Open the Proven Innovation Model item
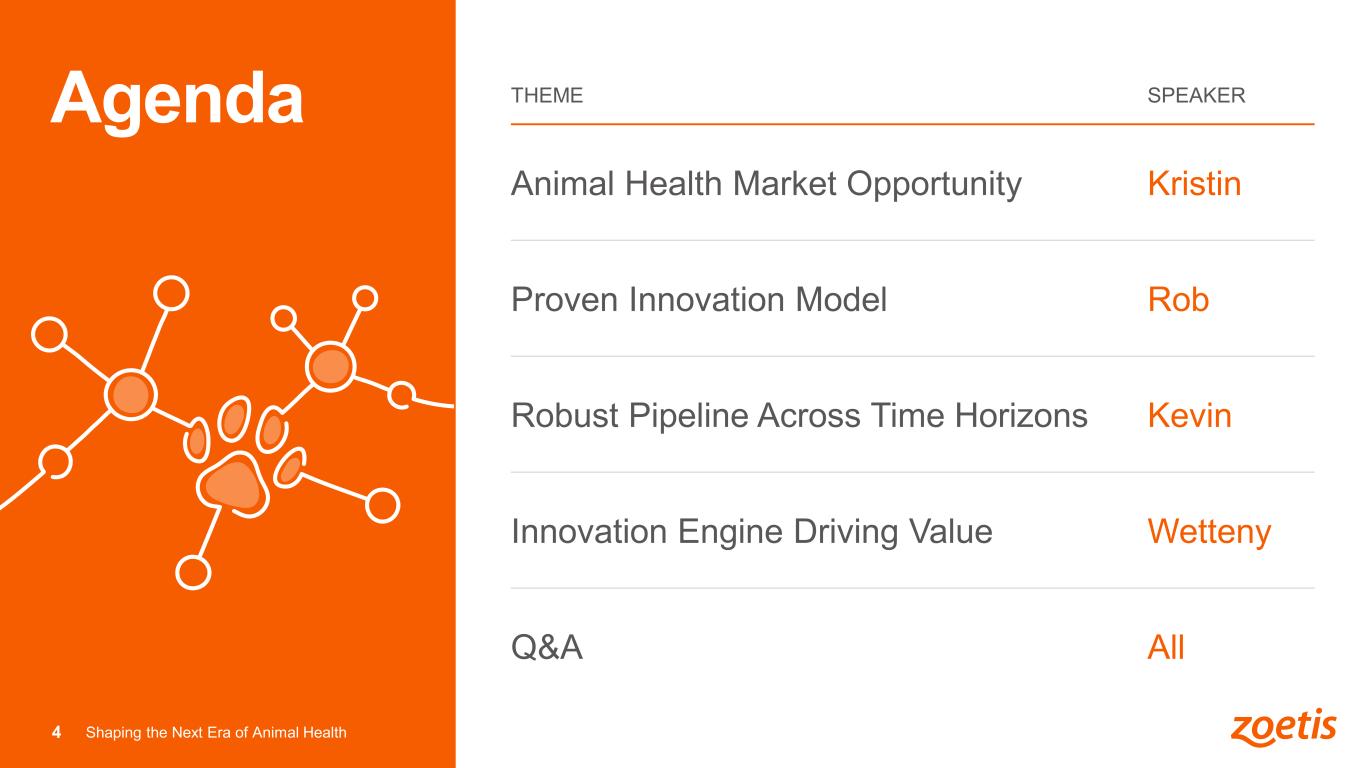The width and height of the screenshot is (1365, 768). [699, 300]
